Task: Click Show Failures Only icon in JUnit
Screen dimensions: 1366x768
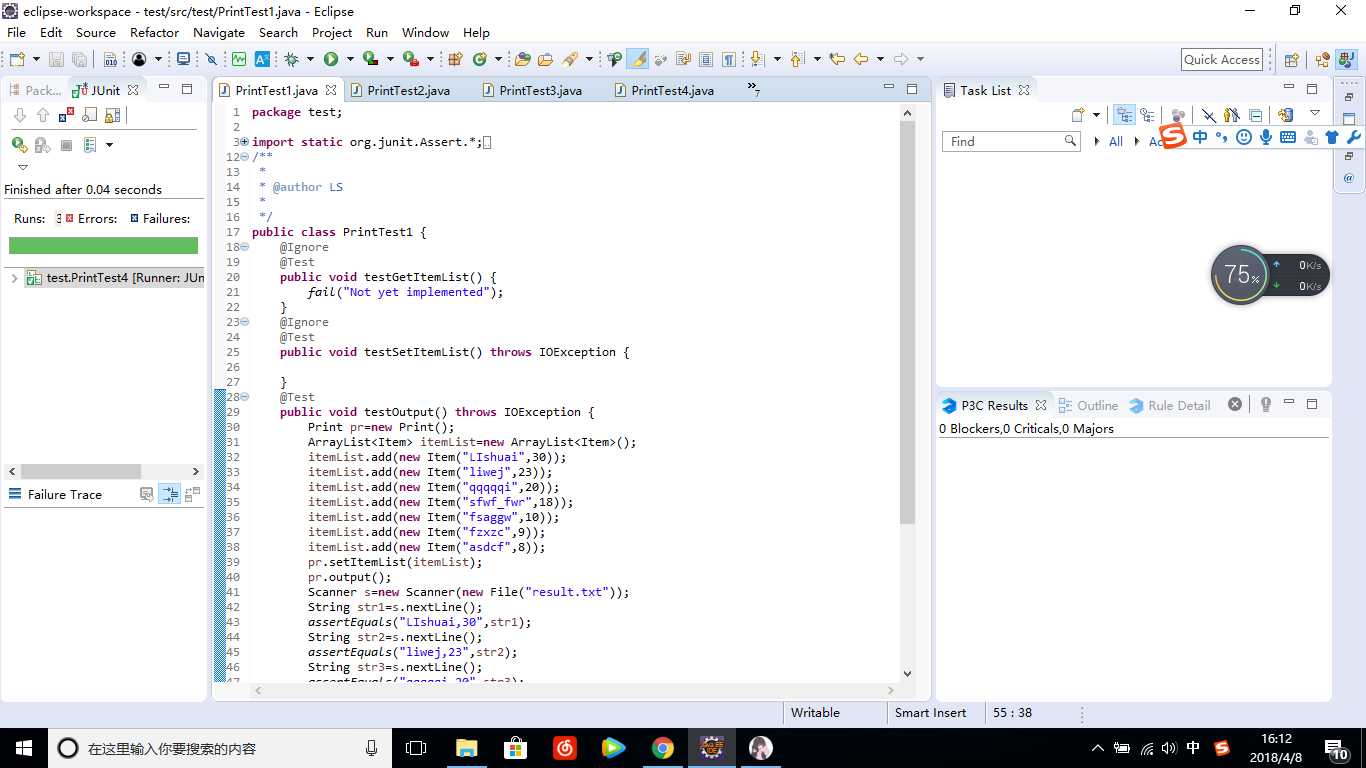Action: (x=66, y=116)
